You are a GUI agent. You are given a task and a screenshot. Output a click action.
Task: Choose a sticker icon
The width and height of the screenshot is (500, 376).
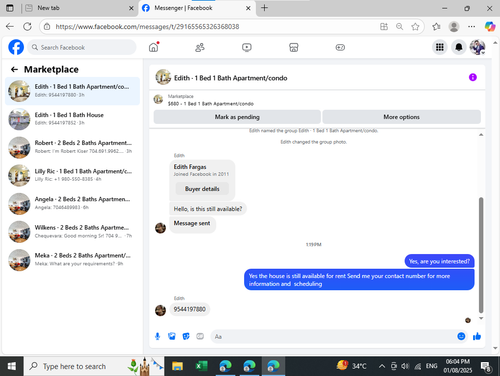(186, 336)
